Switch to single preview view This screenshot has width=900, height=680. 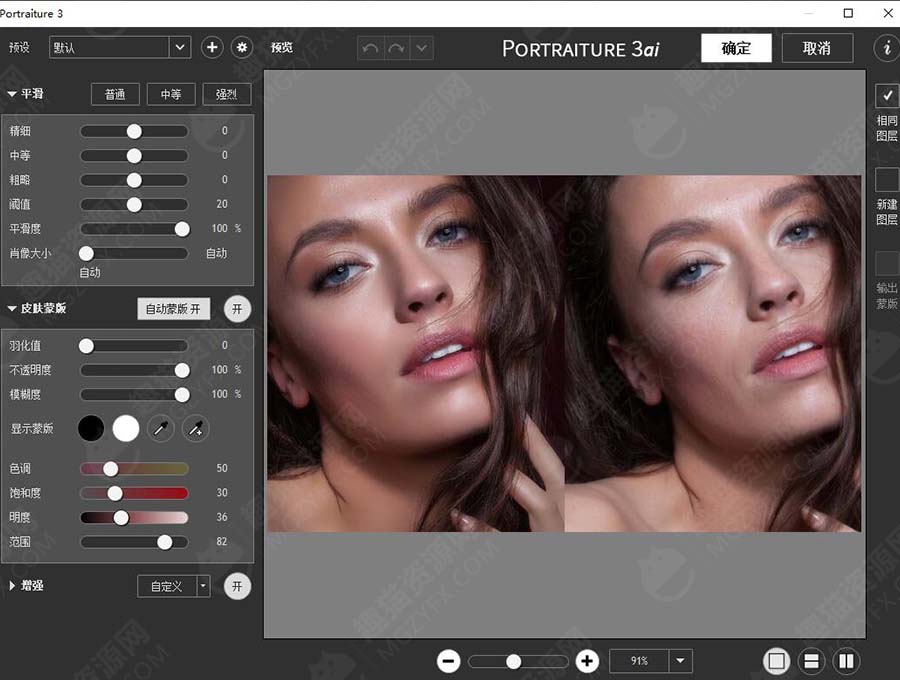coord(776,661)
